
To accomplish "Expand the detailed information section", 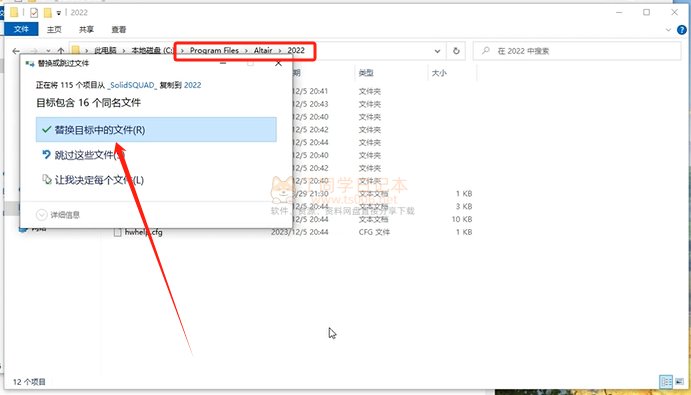I will pyautogui.click(x=58, y=215).
